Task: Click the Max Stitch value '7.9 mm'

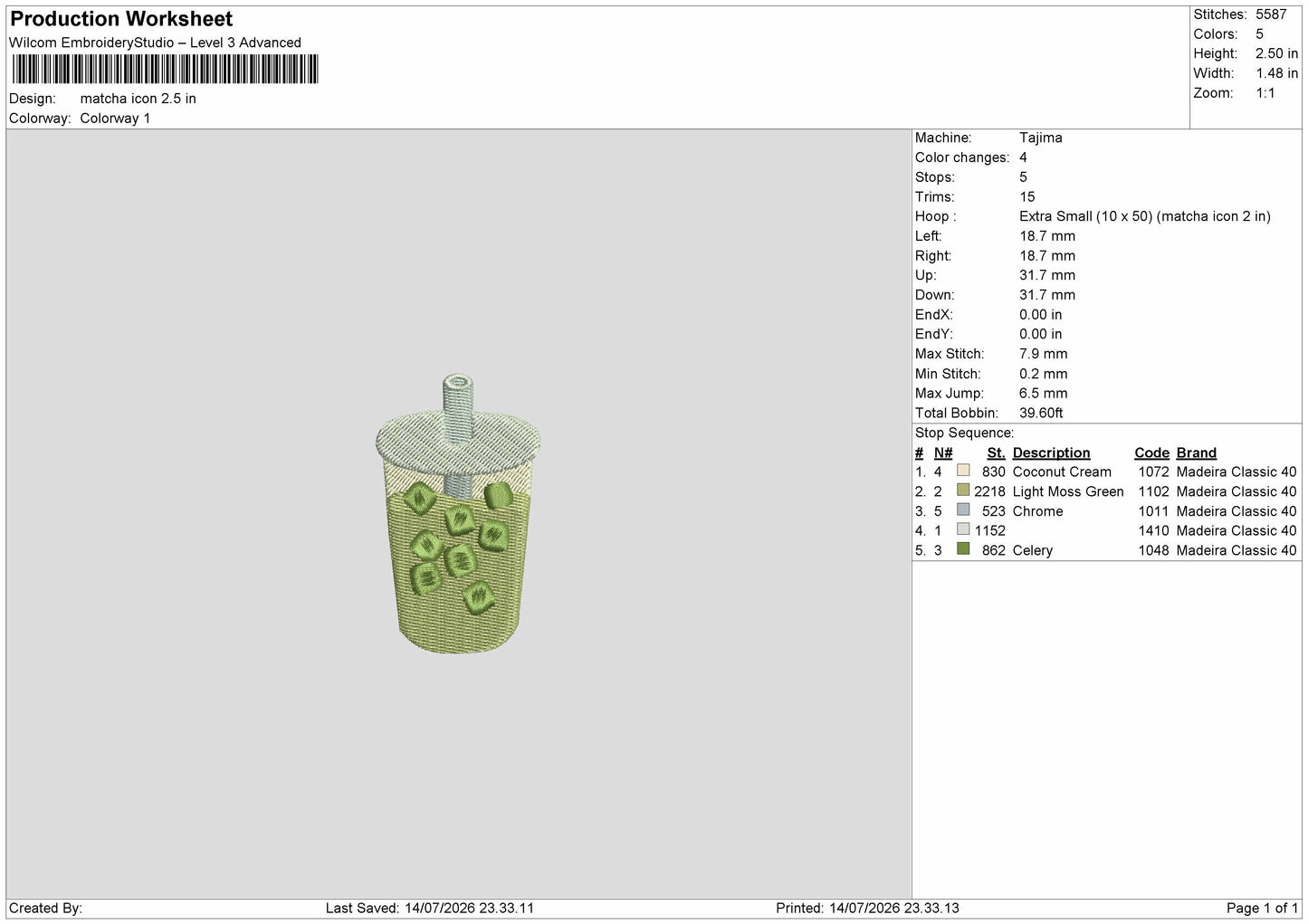Action: (x=1044, y=354)
